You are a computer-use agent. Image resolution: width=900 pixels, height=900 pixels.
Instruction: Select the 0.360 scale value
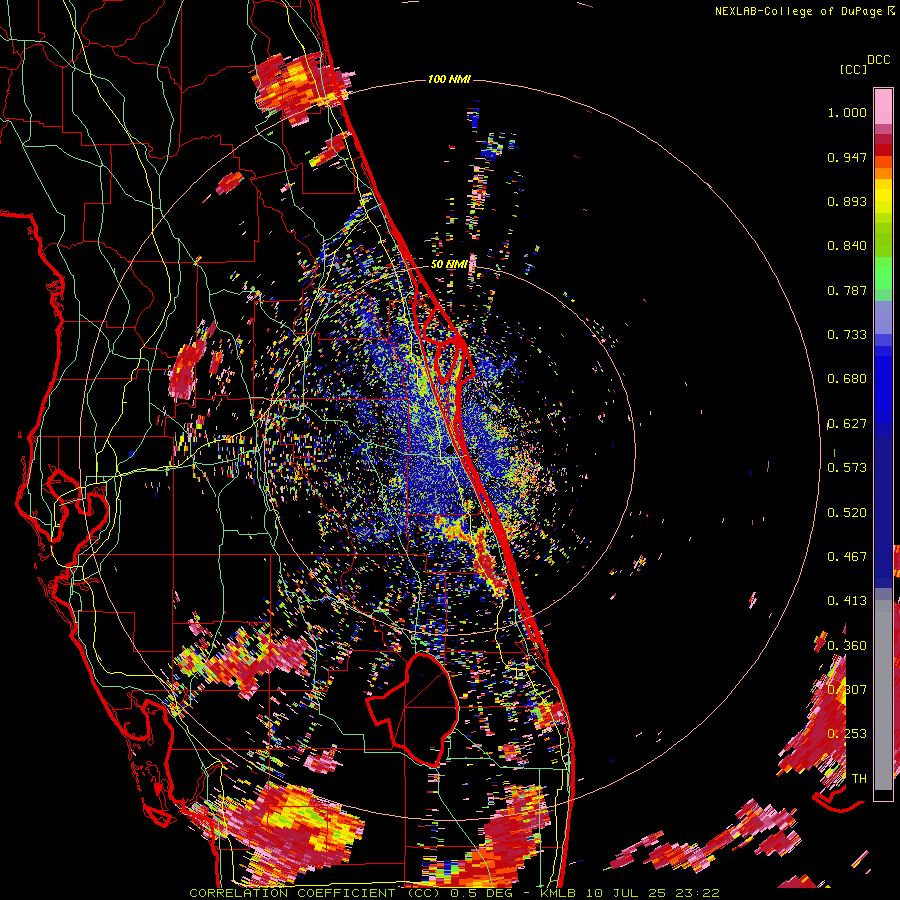coord(847,646)
